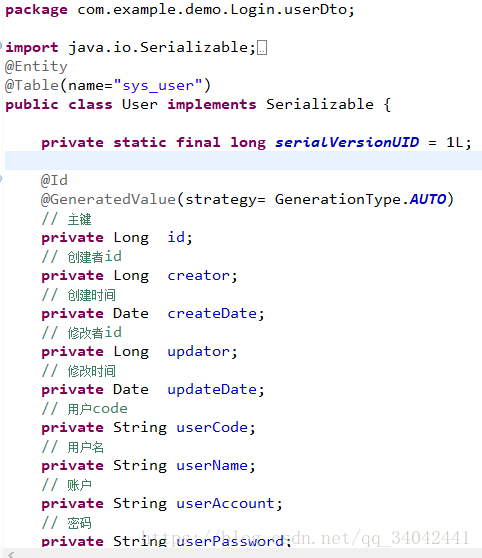
Task: Click the userCode field name
Action: (212, 427)
